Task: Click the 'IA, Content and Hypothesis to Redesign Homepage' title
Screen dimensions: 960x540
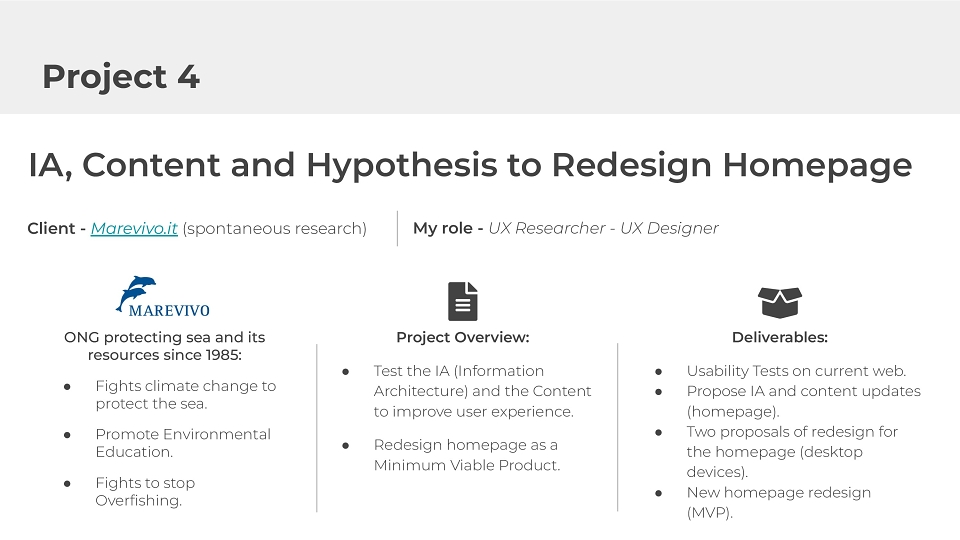Action: tap(470, 165)
